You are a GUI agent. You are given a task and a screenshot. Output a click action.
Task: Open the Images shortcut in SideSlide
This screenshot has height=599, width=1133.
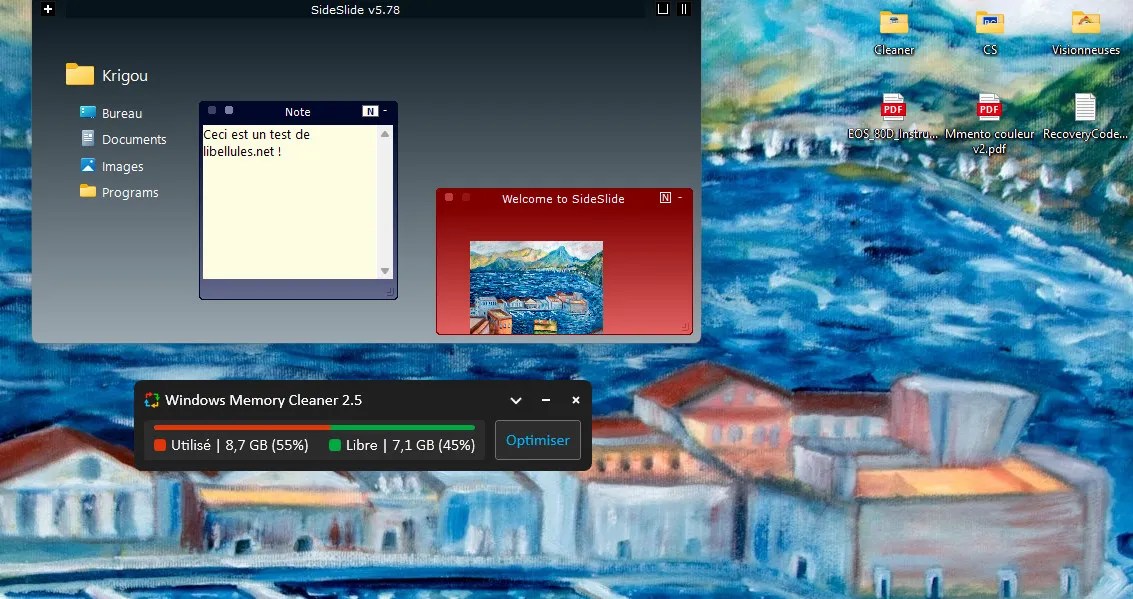112,166
